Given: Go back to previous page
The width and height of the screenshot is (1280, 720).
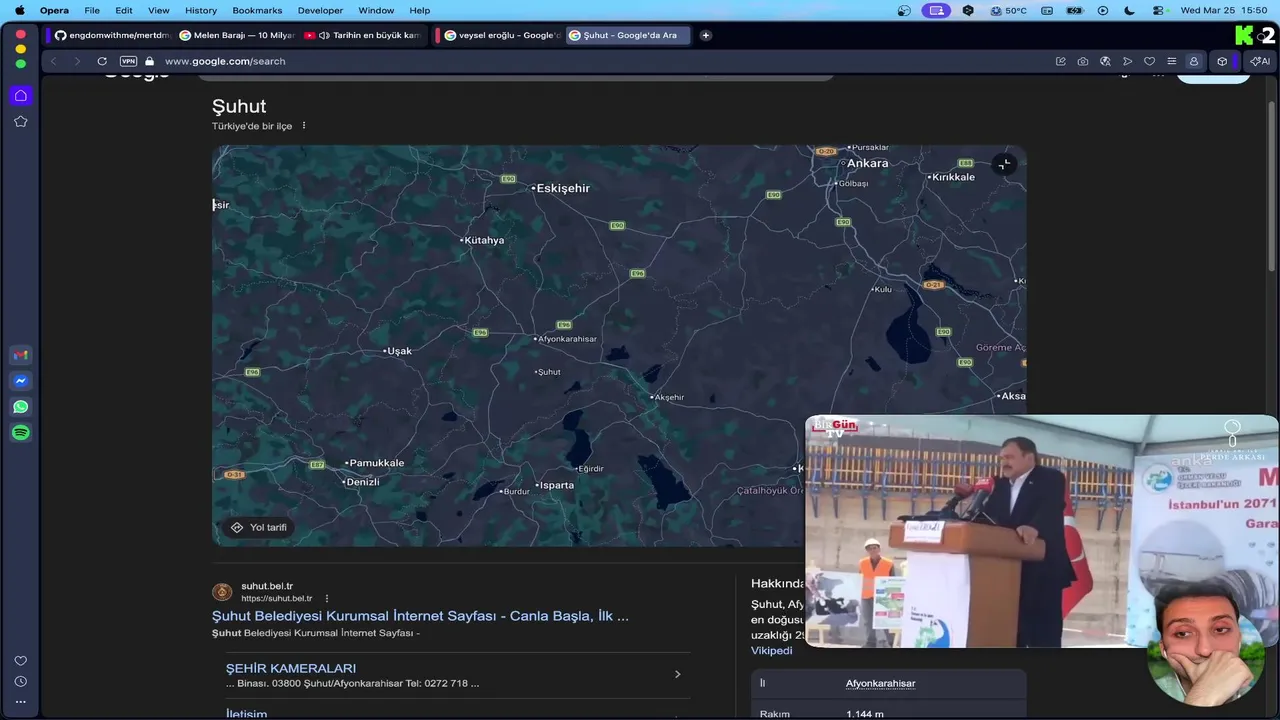Looking at the screenshot, I should [x=54, y=61].
